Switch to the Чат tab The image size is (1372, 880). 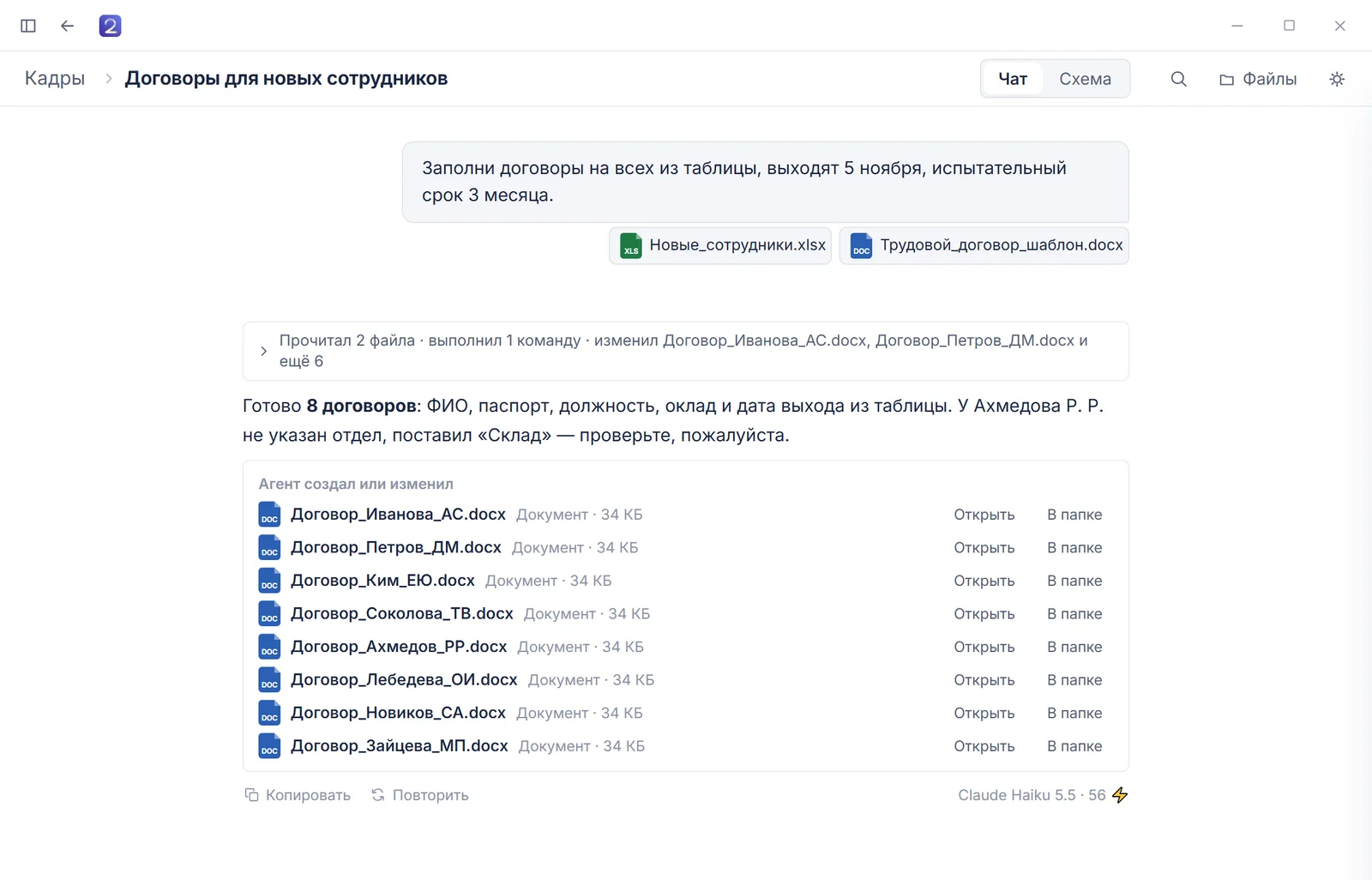click(x=1013, y=79)
